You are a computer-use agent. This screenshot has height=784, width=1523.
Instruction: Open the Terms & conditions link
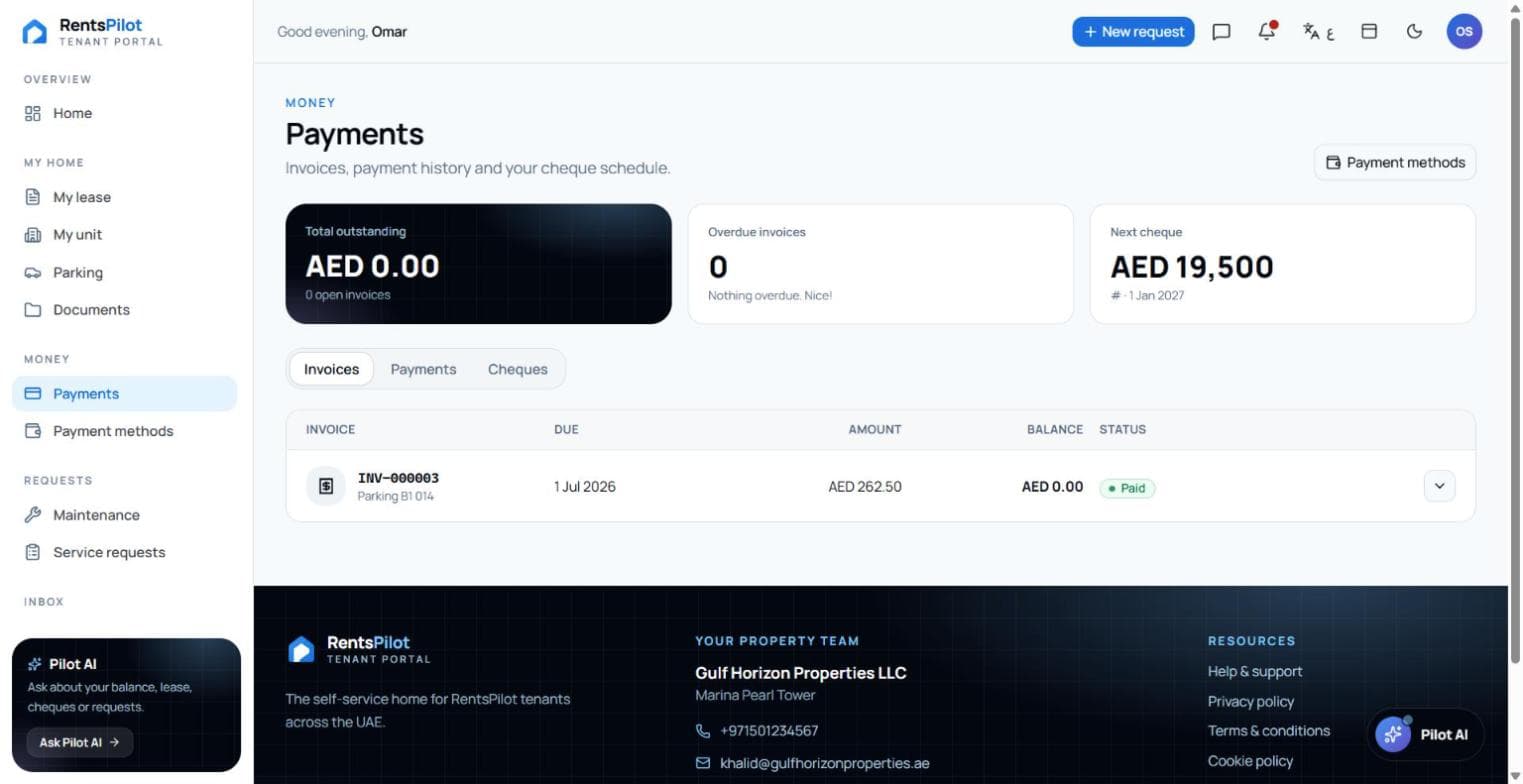(1268, 731)
